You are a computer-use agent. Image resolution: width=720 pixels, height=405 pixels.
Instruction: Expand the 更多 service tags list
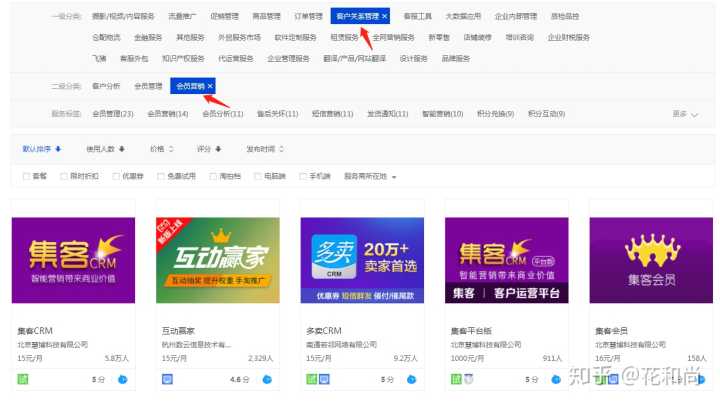684,114
